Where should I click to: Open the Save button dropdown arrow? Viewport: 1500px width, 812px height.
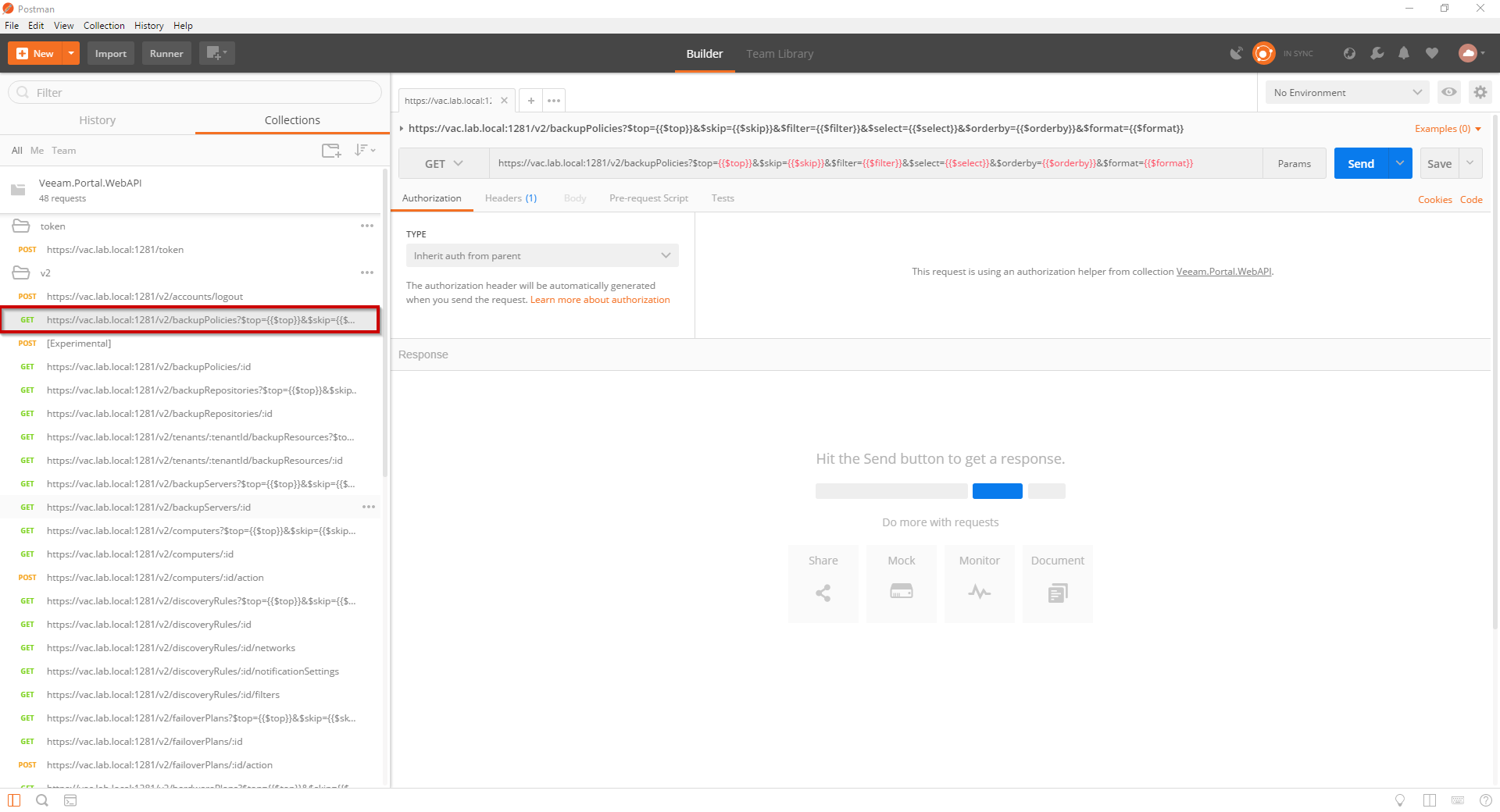pyautogui.click(x=1471, y=163)
